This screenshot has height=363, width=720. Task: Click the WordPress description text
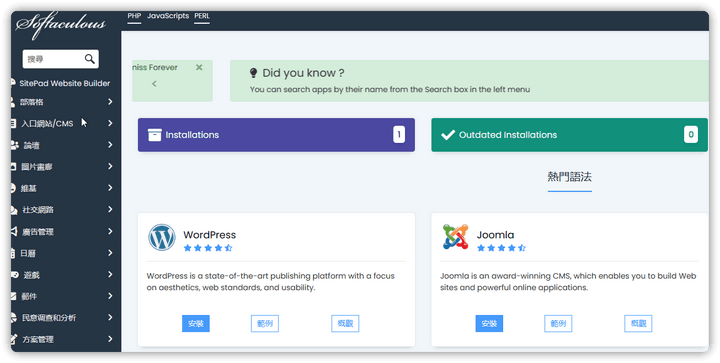click(270, 282)
